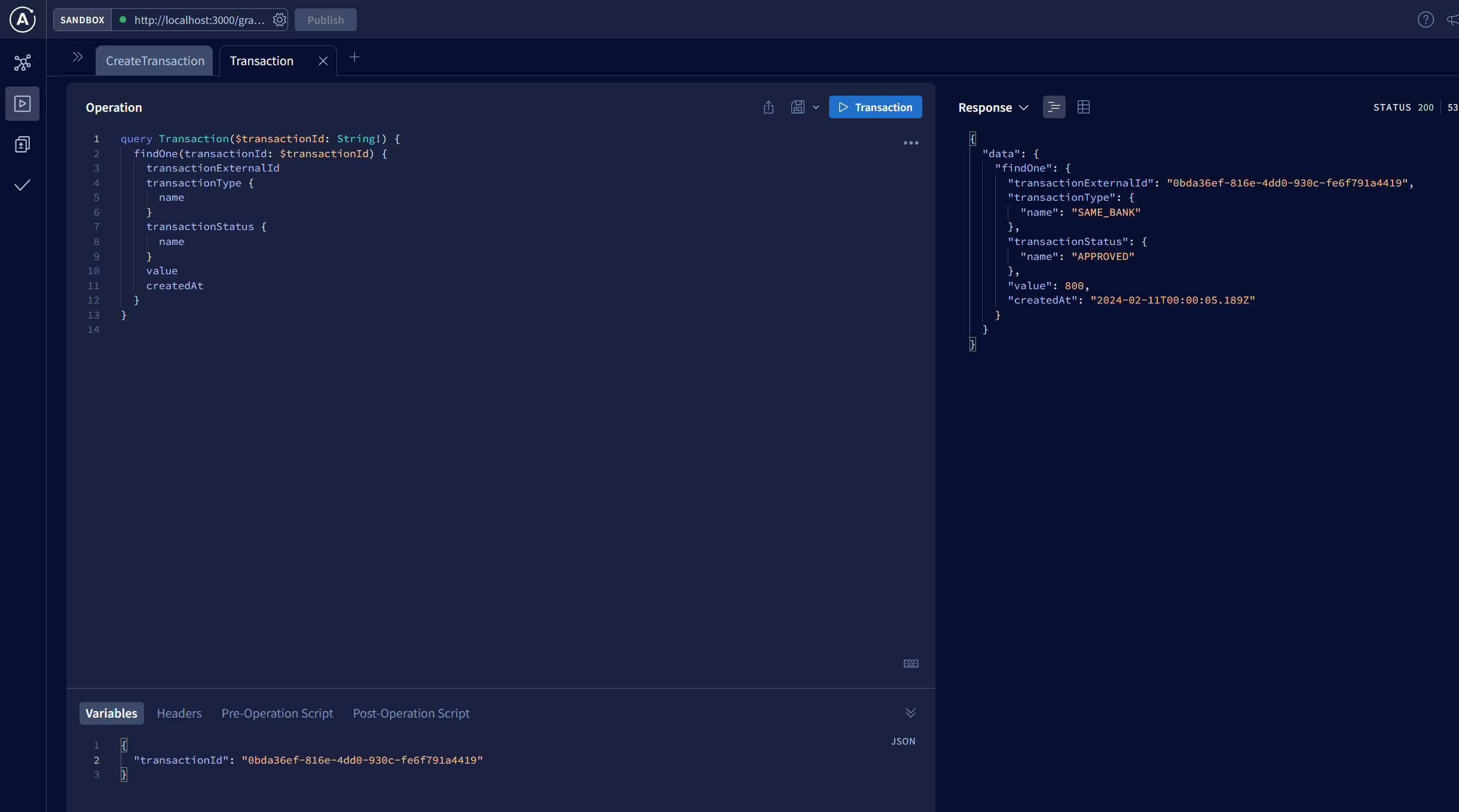Click the Publish button
Screen dimensions: 1459x812
coord(326,19)
